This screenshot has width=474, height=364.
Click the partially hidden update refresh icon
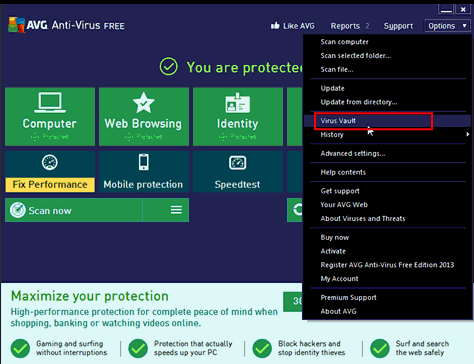(297, 210)
